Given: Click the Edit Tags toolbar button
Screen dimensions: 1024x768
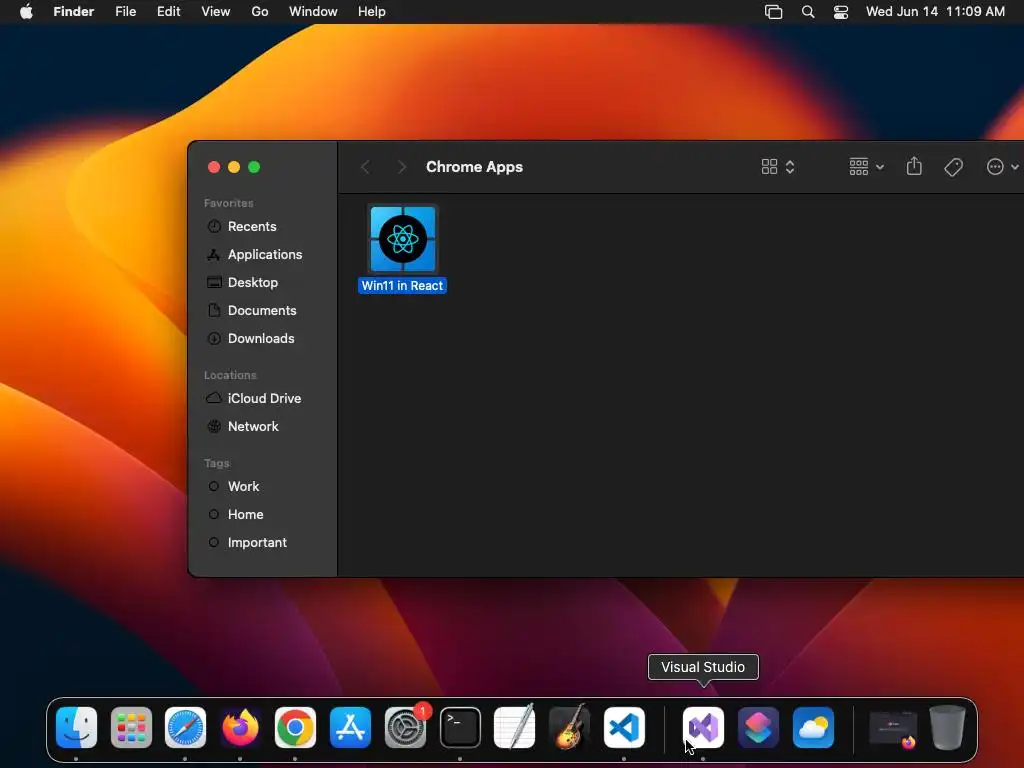Looking at the screenshot, I should 953,167.
